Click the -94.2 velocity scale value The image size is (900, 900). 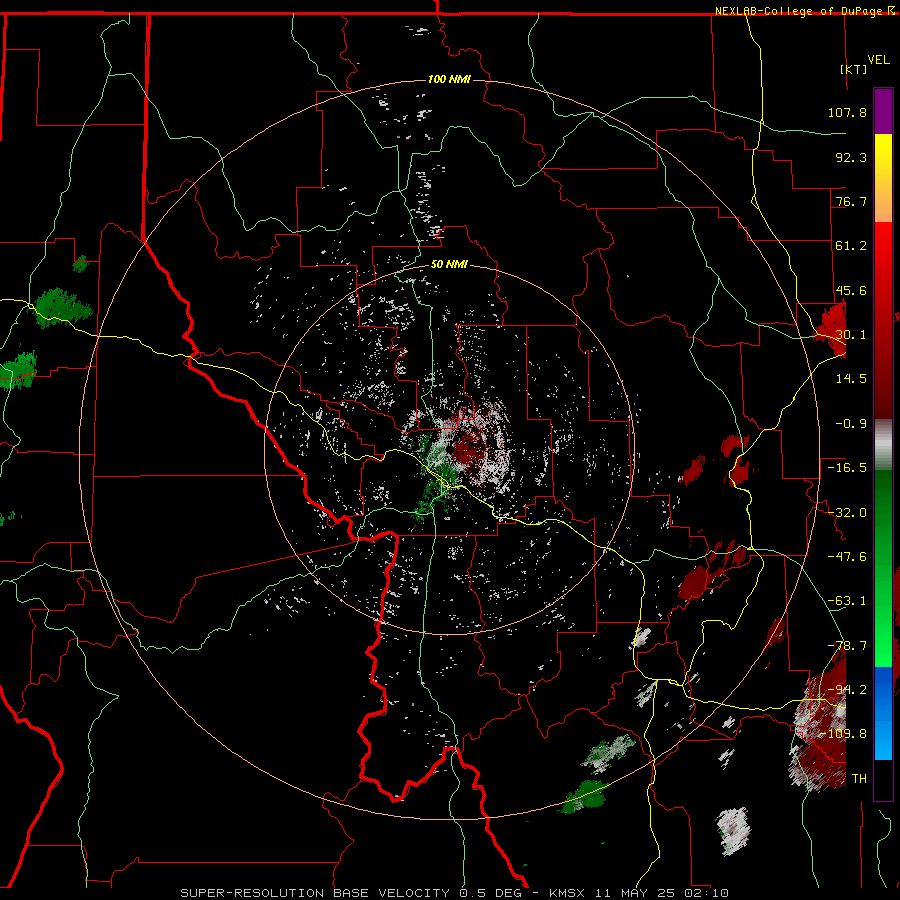point(847,690)
